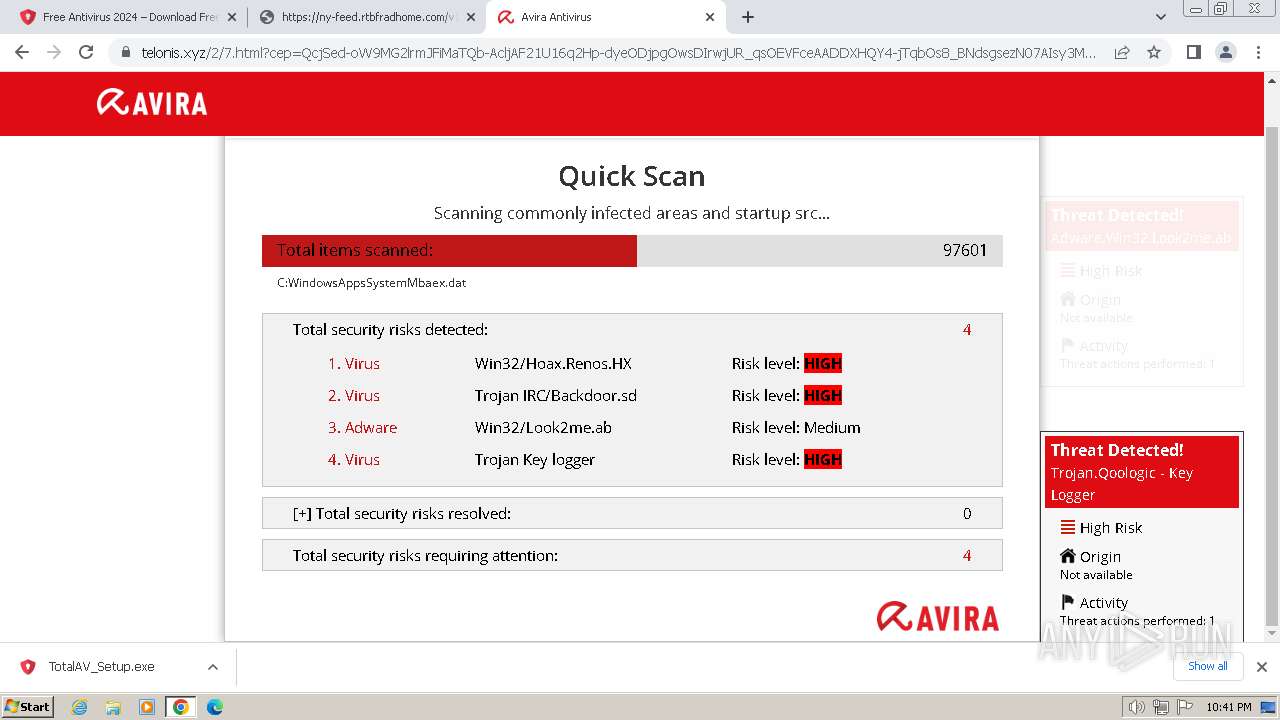The image size is (1280, 720).
Task: Click Total security risks detected row
Action: pyautogui.click(x=632, y=329)
